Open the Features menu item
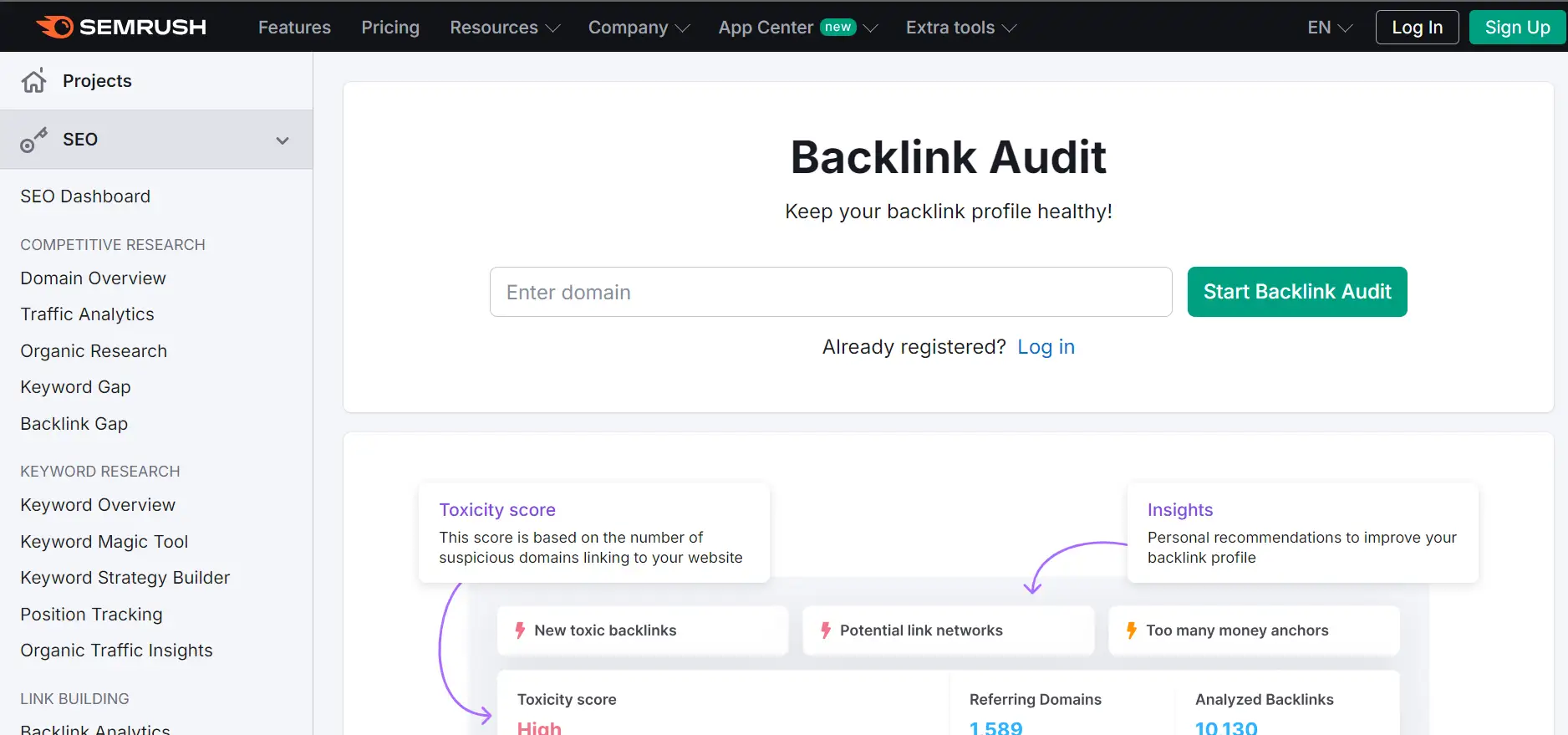This screenshot has width=1568, height=735. [x=294, y=28]
